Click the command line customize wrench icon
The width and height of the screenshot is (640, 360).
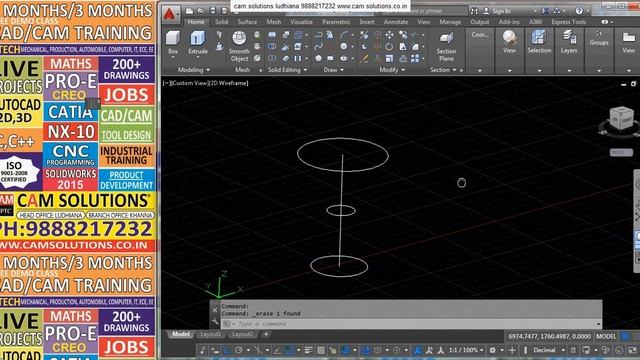215,322
